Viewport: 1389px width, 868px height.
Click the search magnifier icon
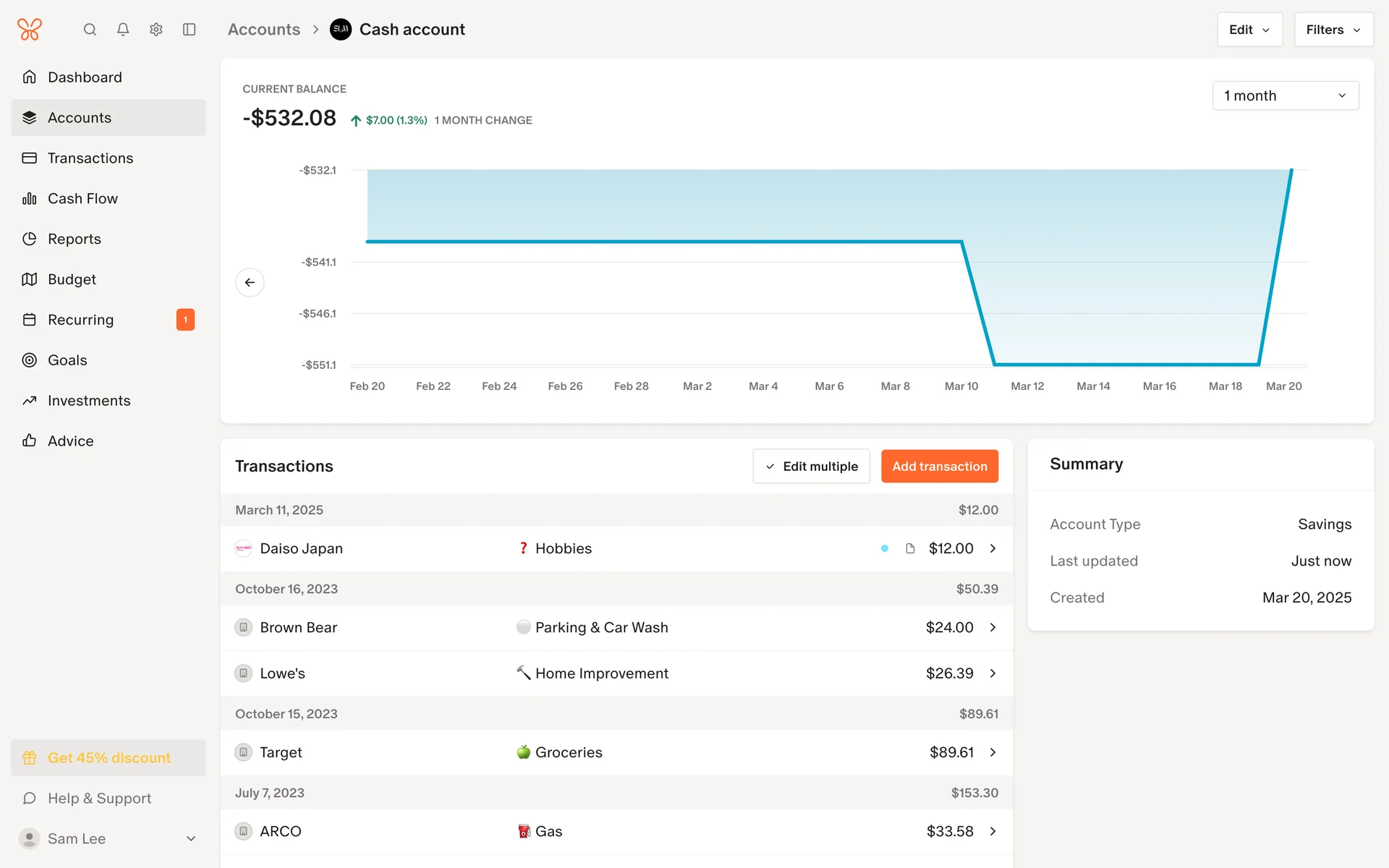point(90,30)
